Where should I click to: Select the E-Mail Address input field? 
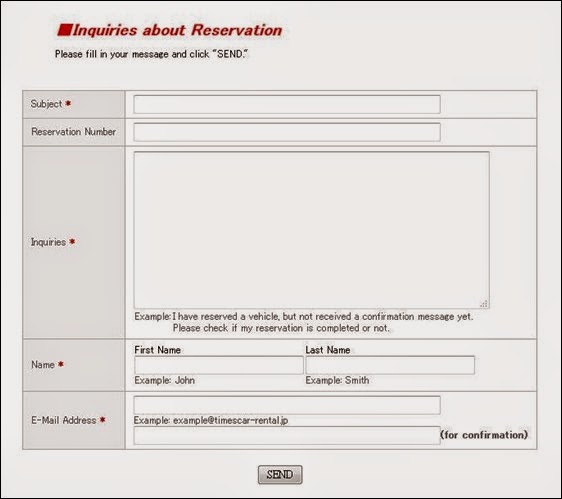coord(287,405)
